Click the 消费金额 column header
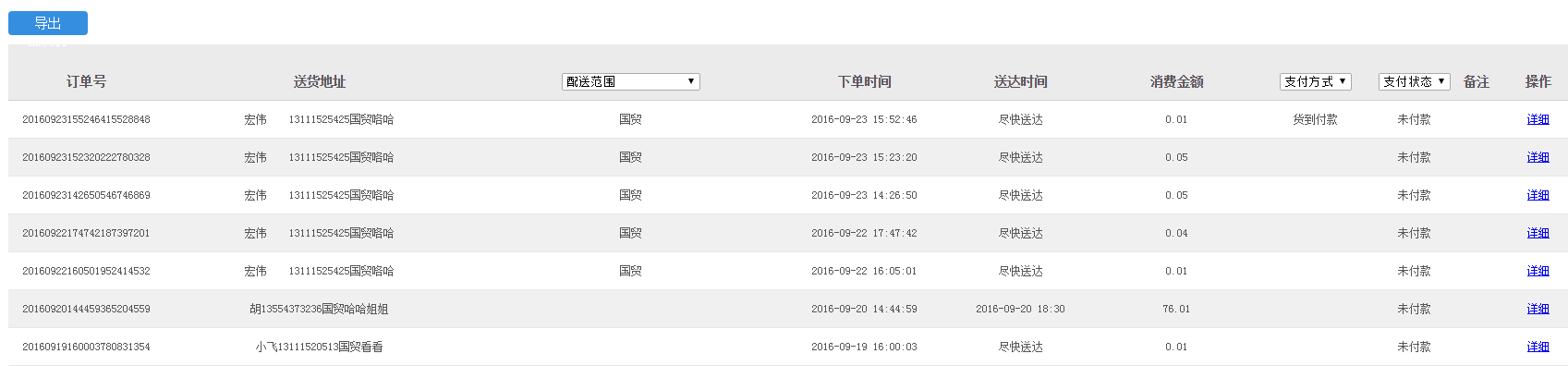 (x=1176, y=81)
